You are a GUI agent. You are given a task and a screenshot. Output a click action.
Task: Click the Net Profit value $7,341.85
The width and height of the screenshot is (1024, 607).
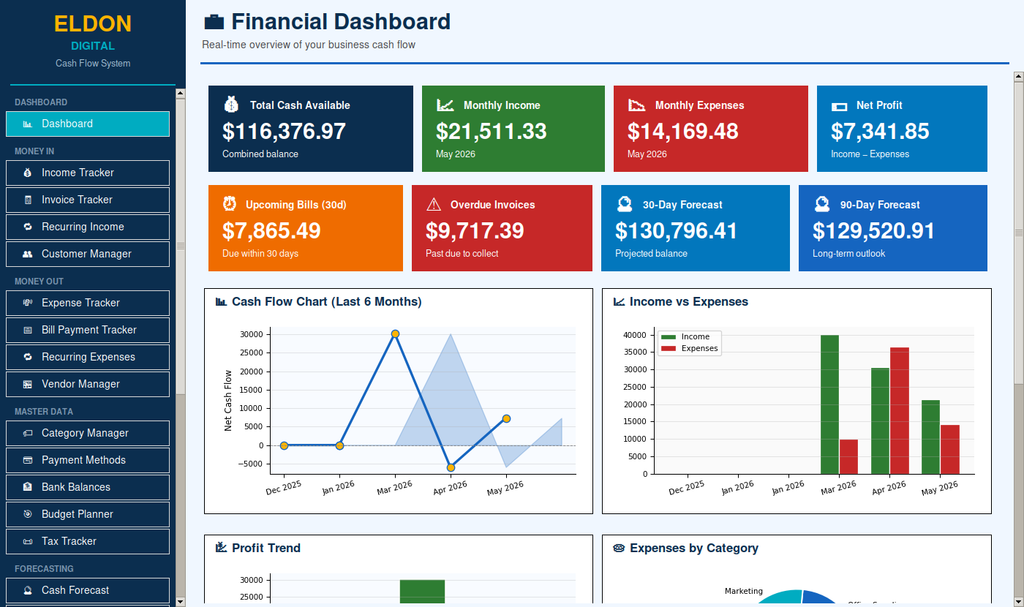tap(880, 132)
